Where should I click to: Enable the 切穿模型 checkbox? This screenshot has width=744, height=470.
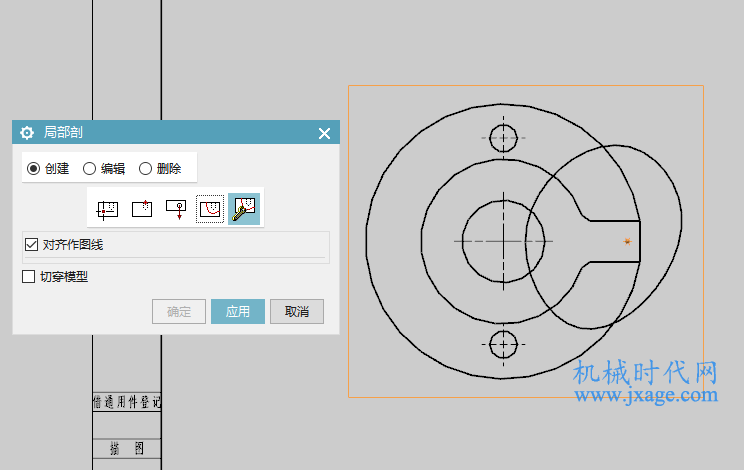(x=28, y=276)
